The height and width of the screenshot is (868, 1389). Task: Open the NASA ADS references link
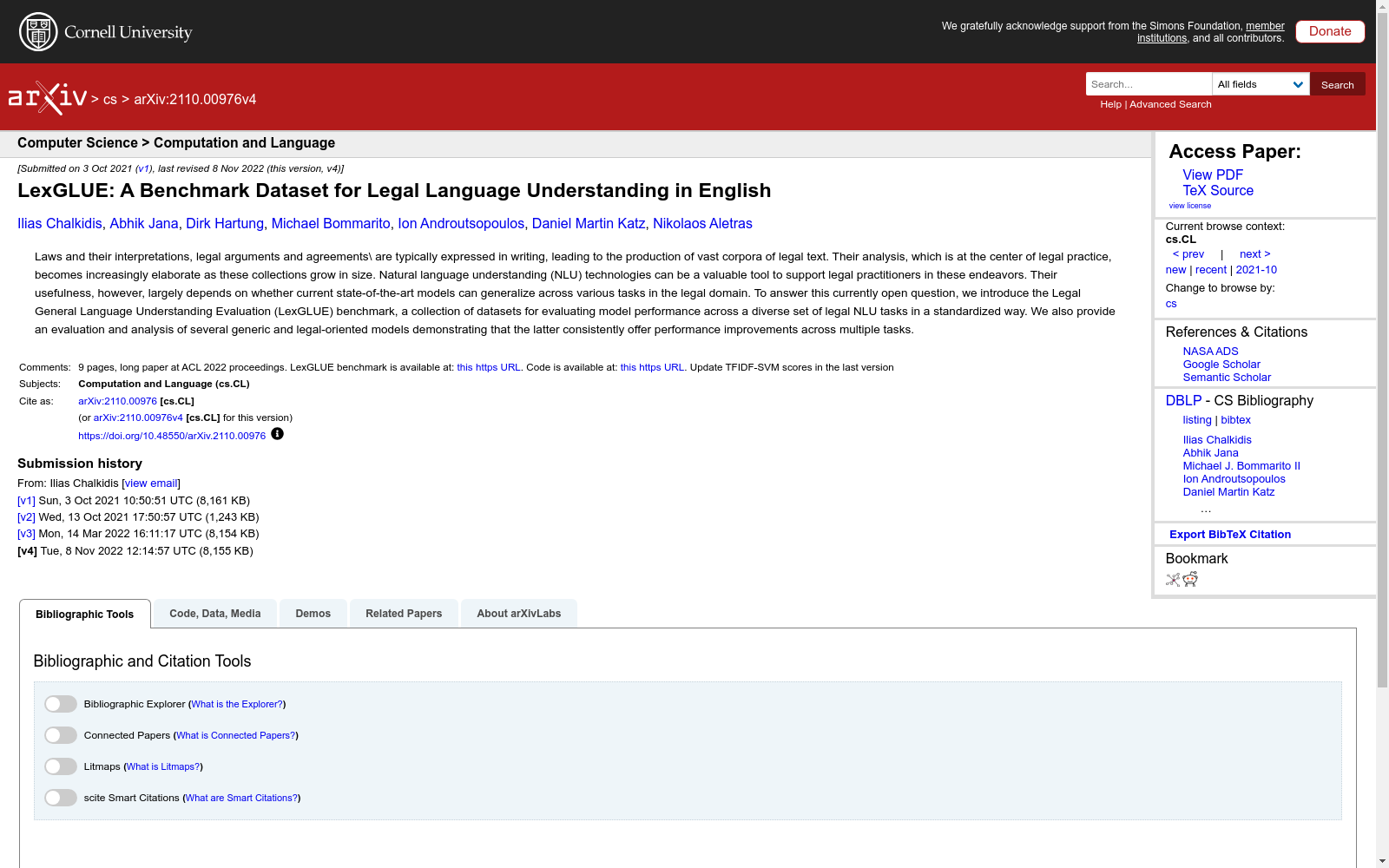[x=1209, y=351]
